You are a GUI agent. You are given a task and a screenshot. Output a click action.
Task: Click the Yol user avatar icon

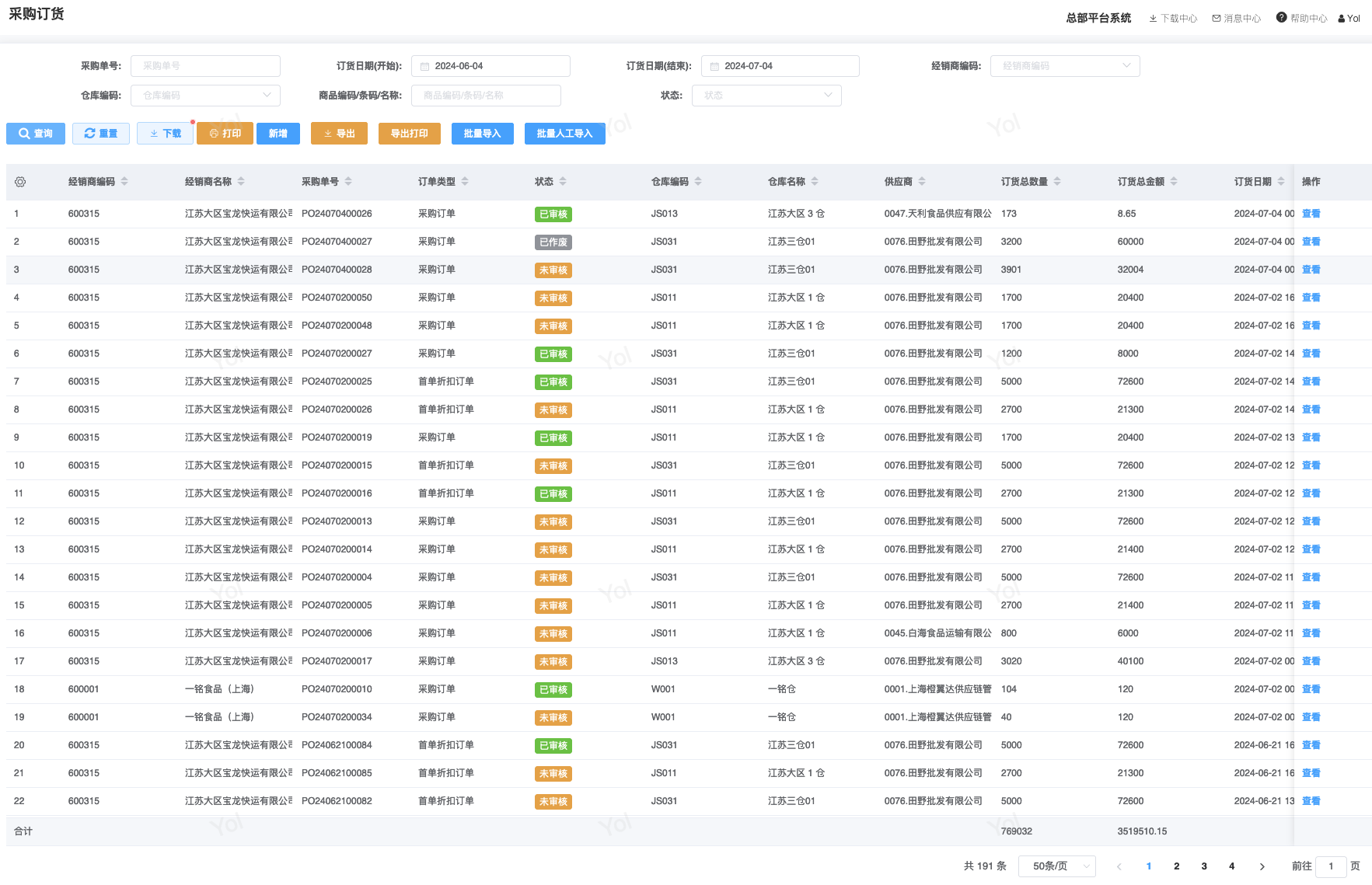coord(1342,19)
